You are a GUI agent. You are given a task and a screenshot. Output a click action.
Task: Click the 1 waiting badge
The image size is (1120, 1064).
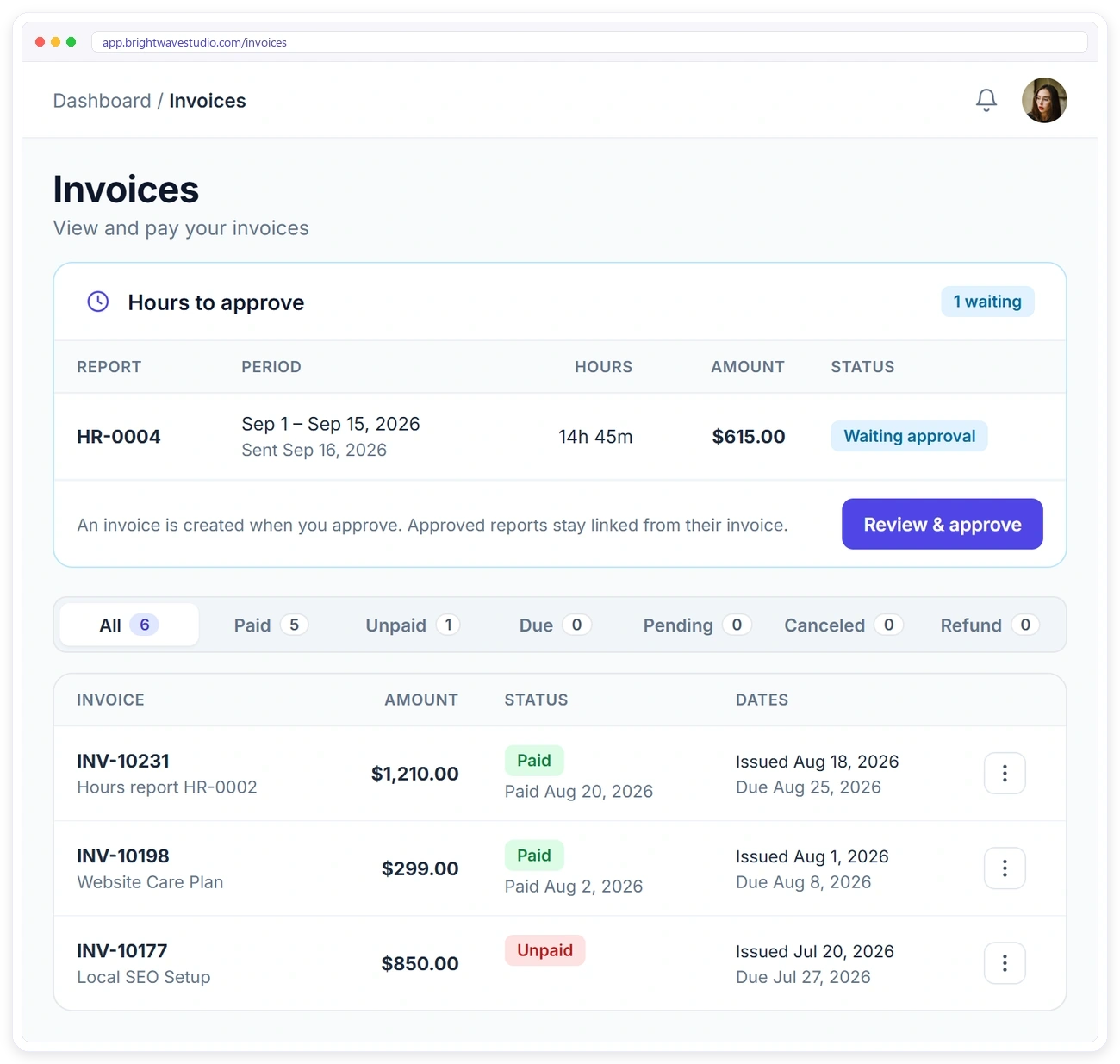tap(987, 302)
